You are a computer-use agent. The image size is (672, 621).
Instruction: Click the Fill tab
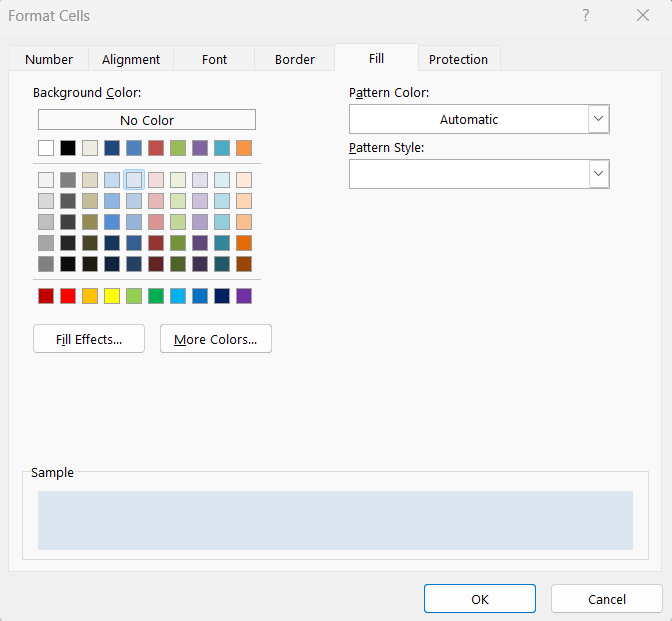(376, 58)
